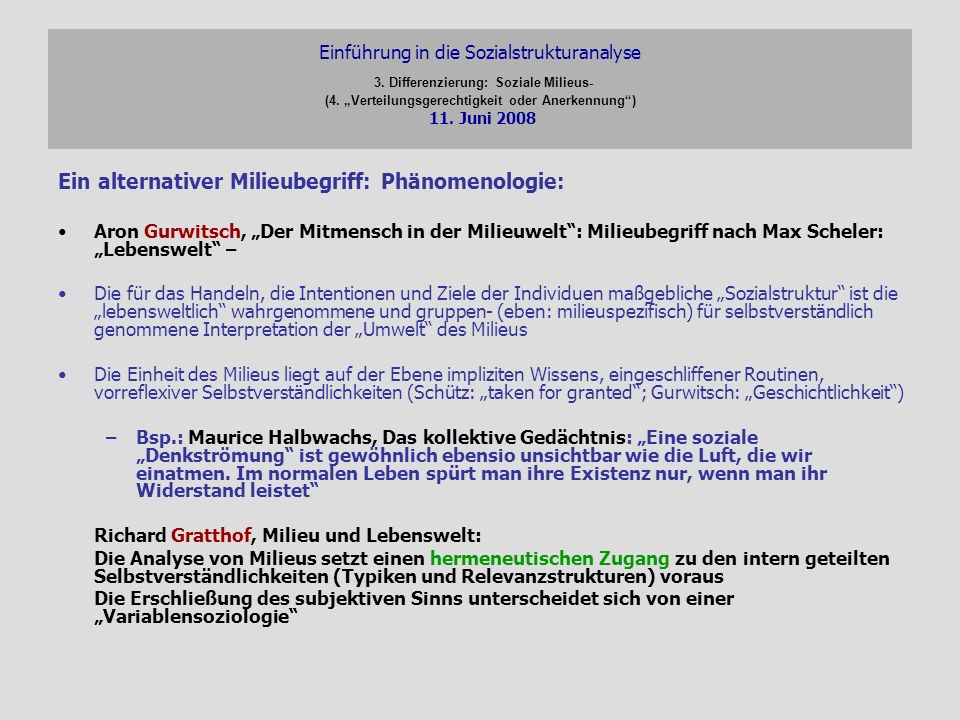Click the bullet starting 'Die für das Handeln'

pos(495,311)
